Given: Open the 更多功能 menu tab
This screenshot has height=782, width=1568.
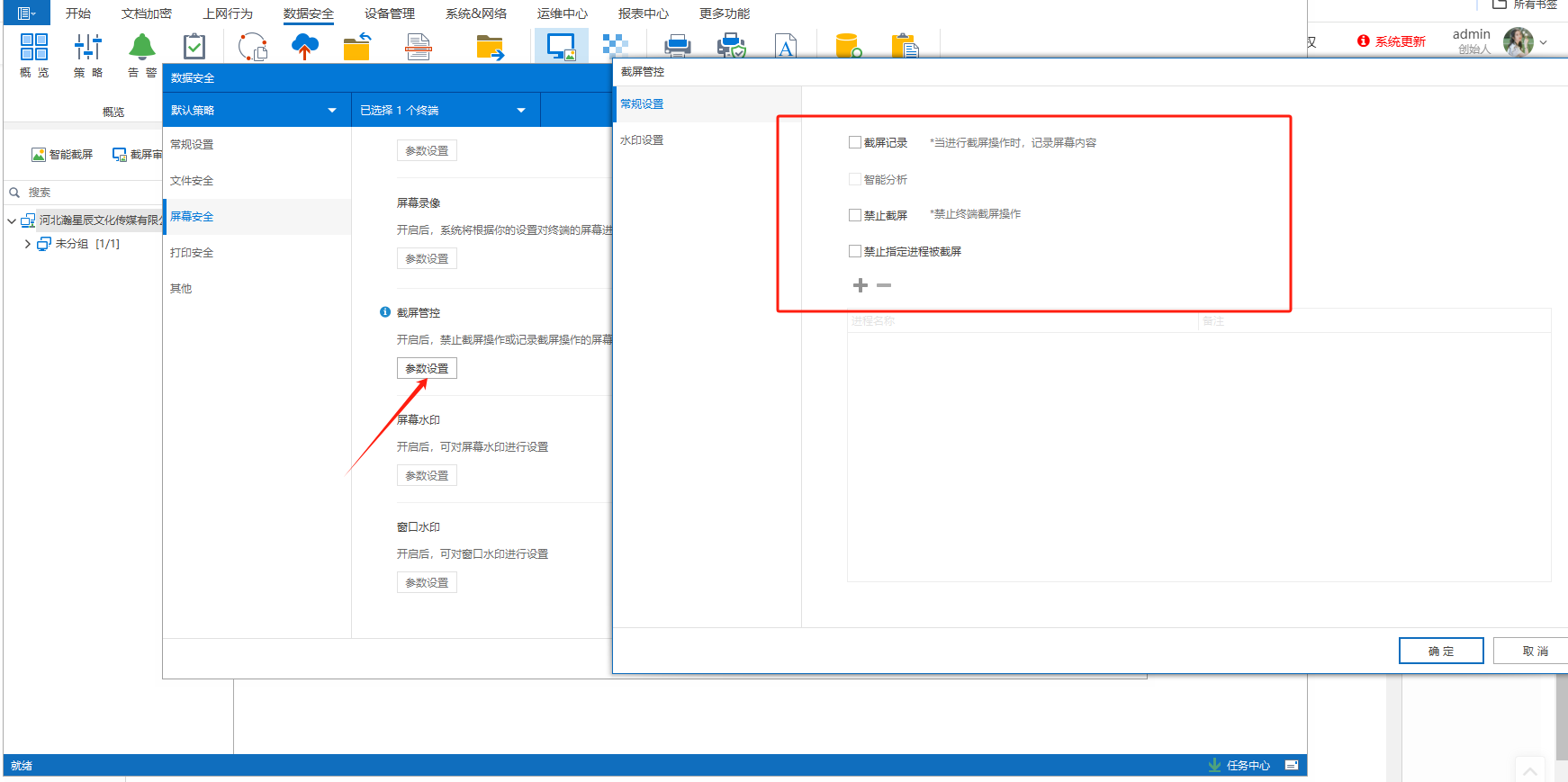Looking at the screenshot, I should (x=725, y=13).
